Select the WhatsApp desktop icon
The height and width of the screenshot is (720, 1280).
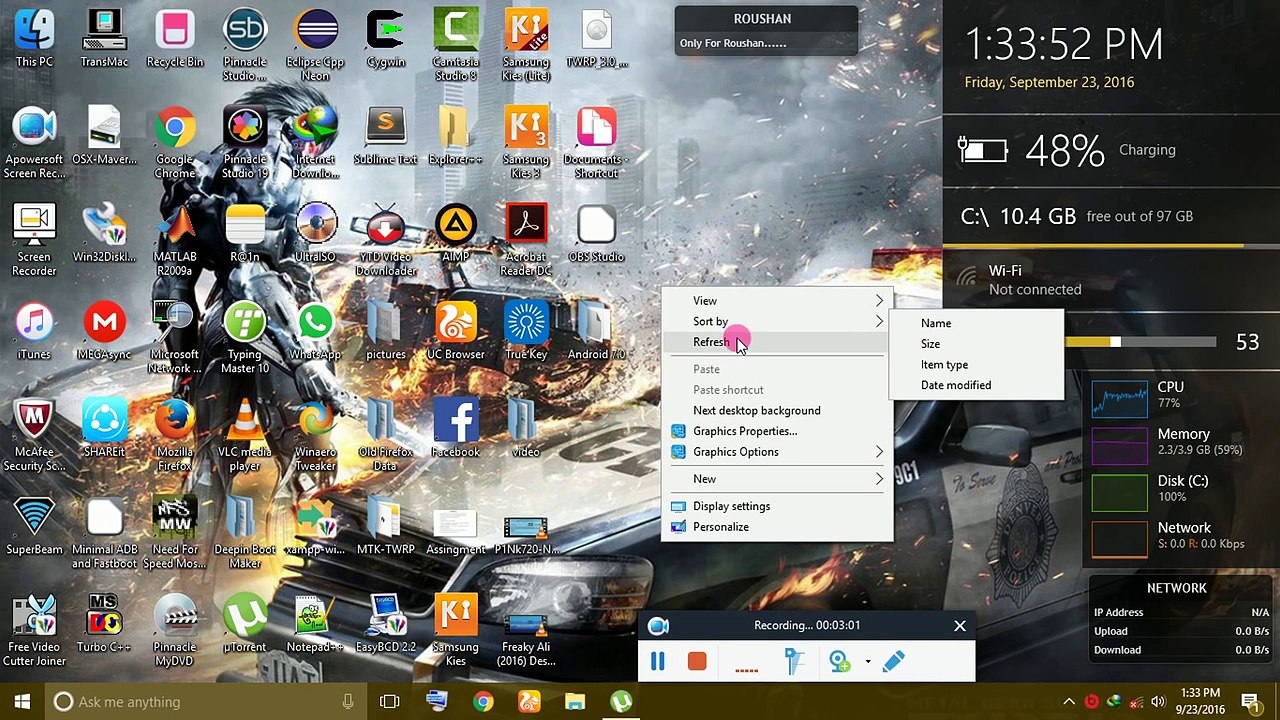pyautogui.click(x=315, y=332)
